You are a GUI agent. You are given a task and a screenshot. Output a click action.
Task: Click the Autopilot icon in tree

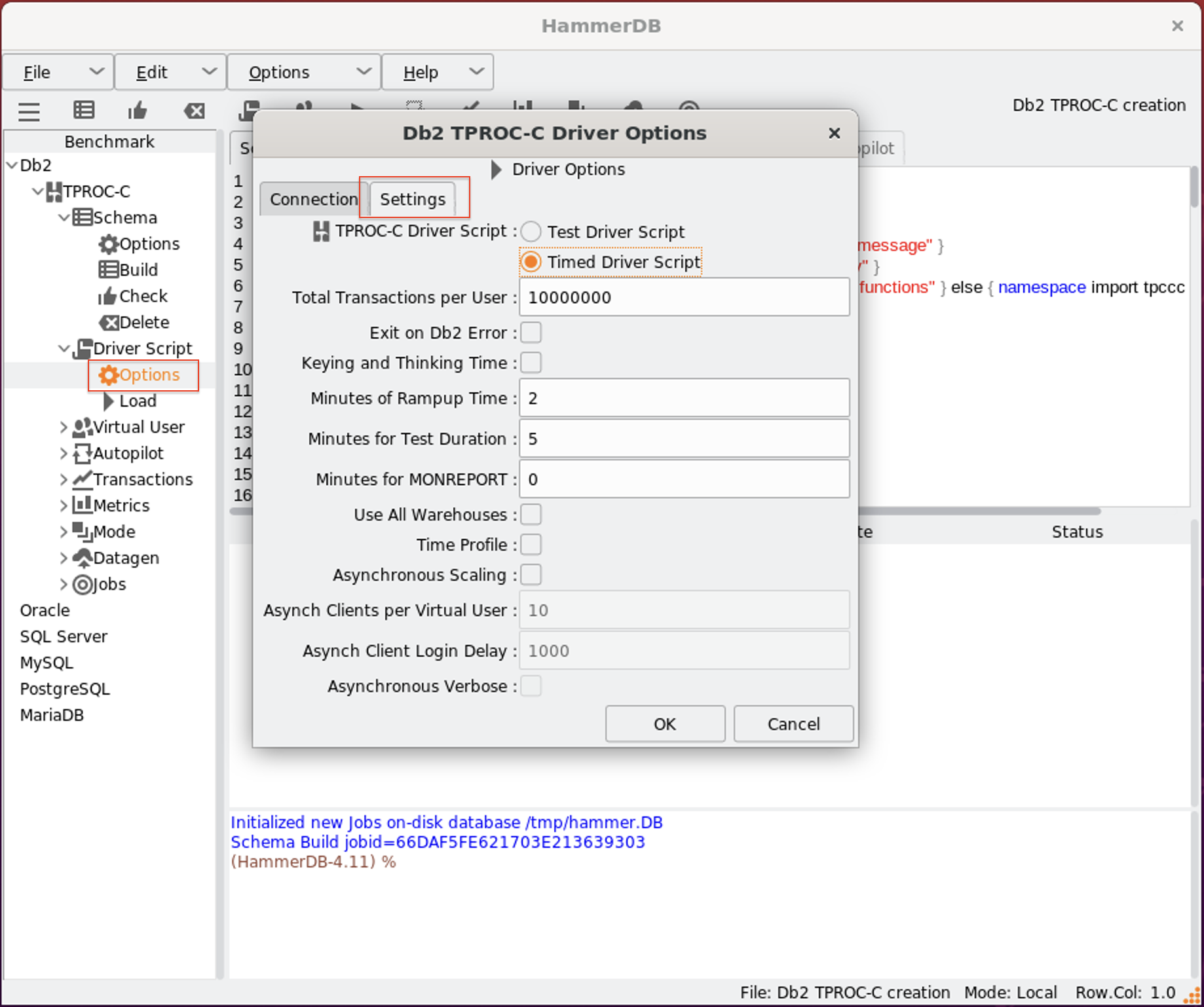pos(82,453)
